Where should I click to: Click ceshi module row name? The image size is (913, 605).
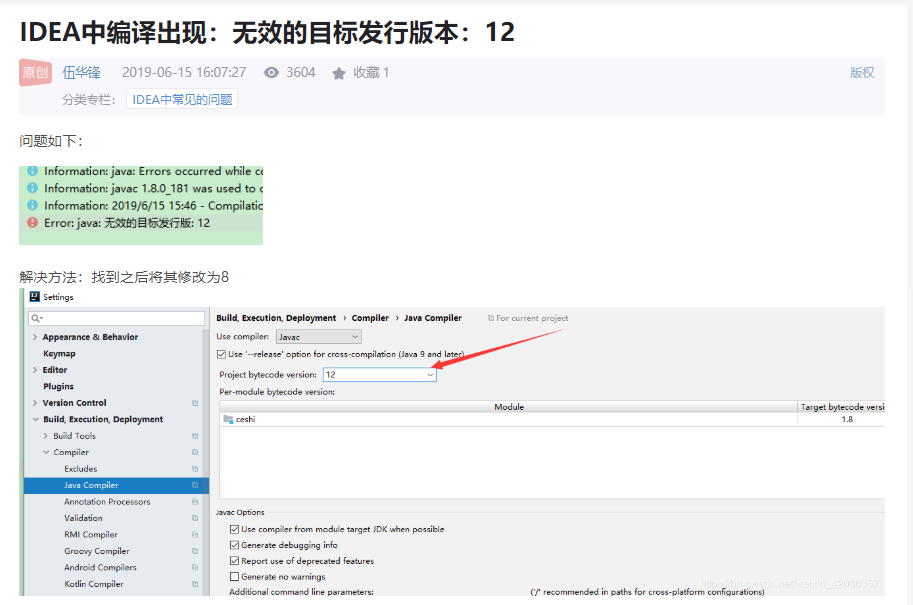(x=245, y=419)
